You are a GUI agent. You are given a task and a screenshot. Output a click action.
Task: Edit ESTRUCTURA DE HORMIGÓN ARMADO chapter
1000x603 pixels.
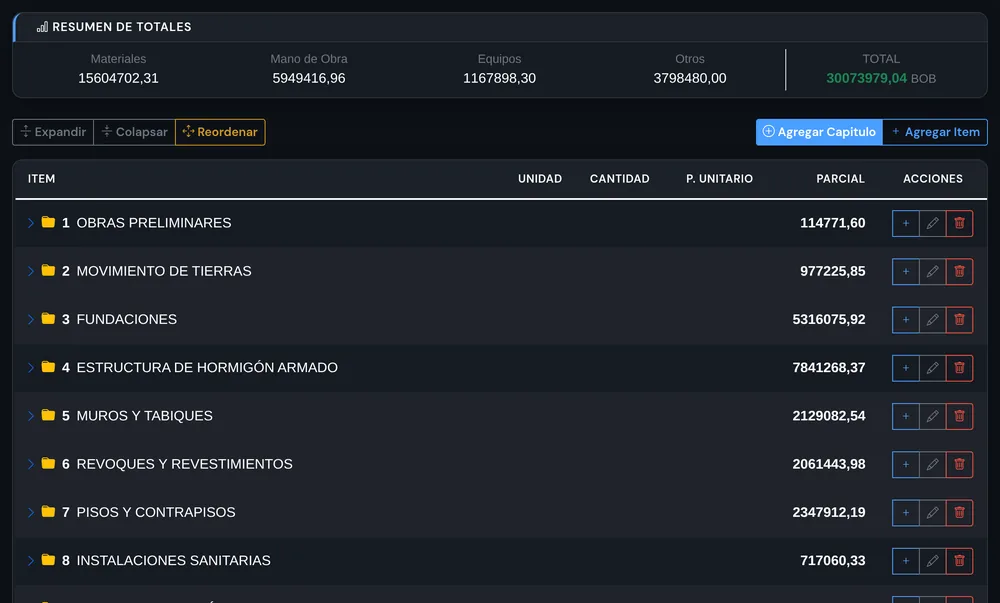[x=932, y=368]
